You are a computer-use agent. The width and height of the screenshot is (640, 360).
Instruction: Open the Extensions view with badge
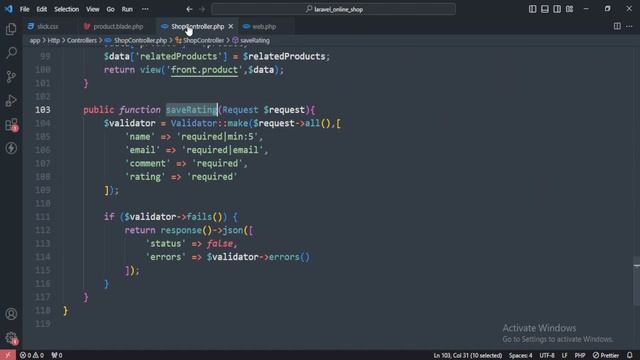point(11,124)
